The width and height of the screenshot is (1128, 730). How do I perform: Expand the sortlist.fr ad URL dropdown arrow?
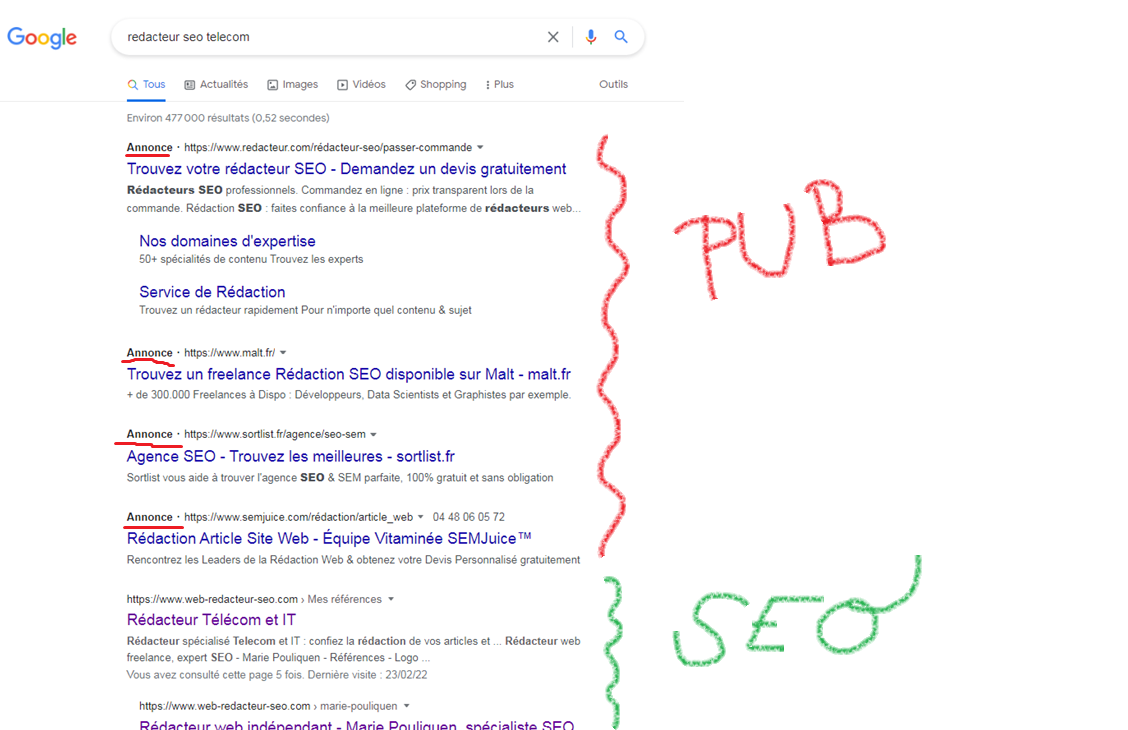(373, 434)
